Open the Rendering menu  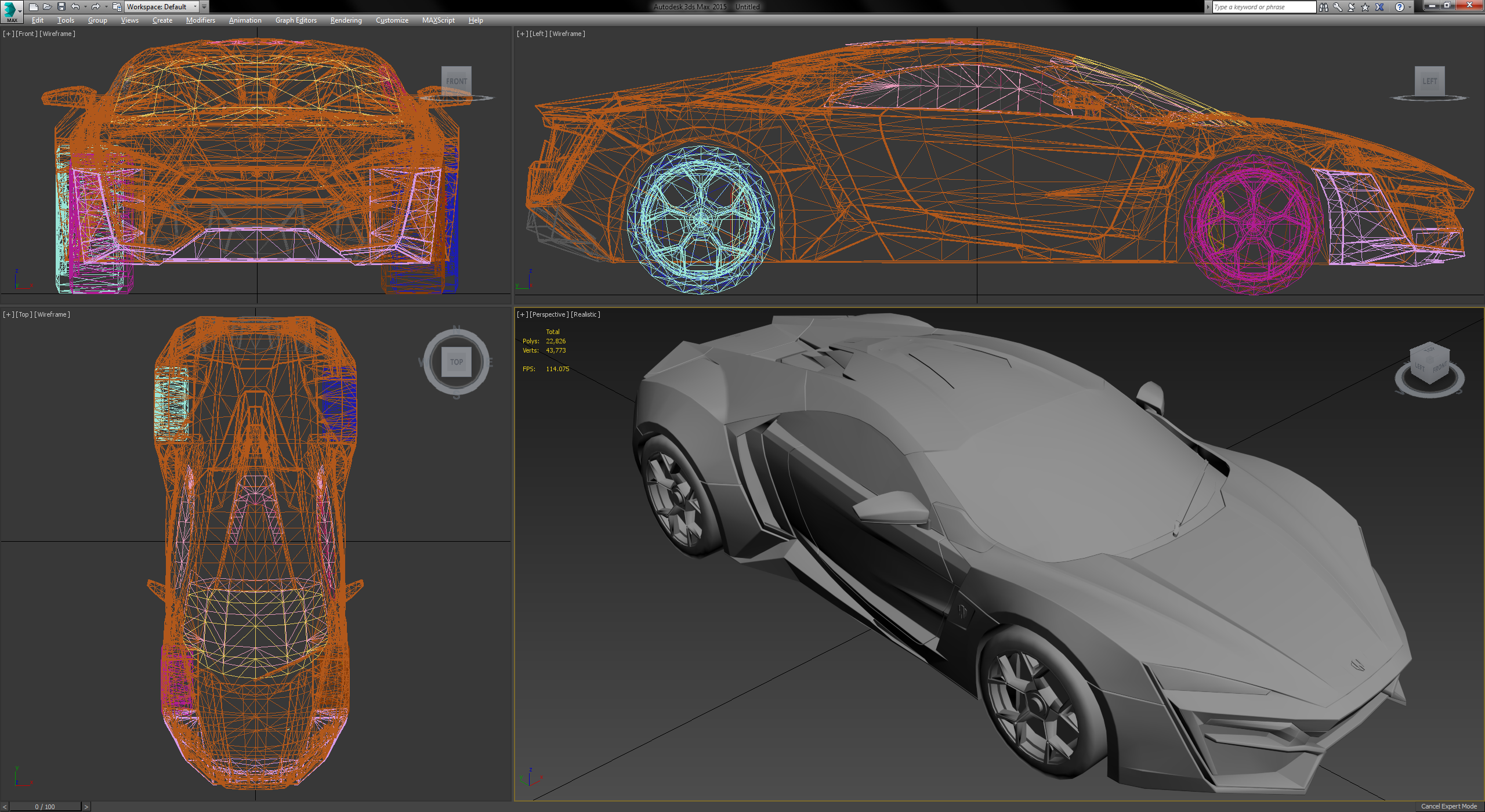coord(345,20)
